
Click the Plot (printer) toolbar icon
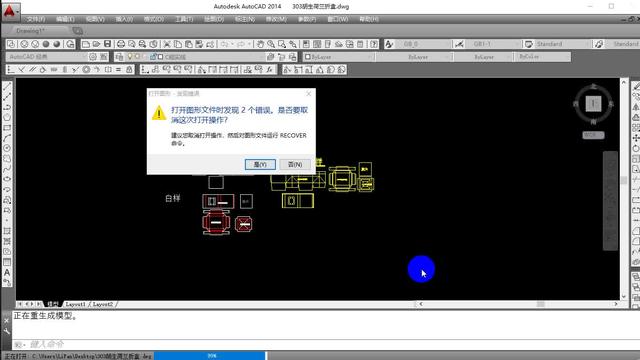[121, 44]
